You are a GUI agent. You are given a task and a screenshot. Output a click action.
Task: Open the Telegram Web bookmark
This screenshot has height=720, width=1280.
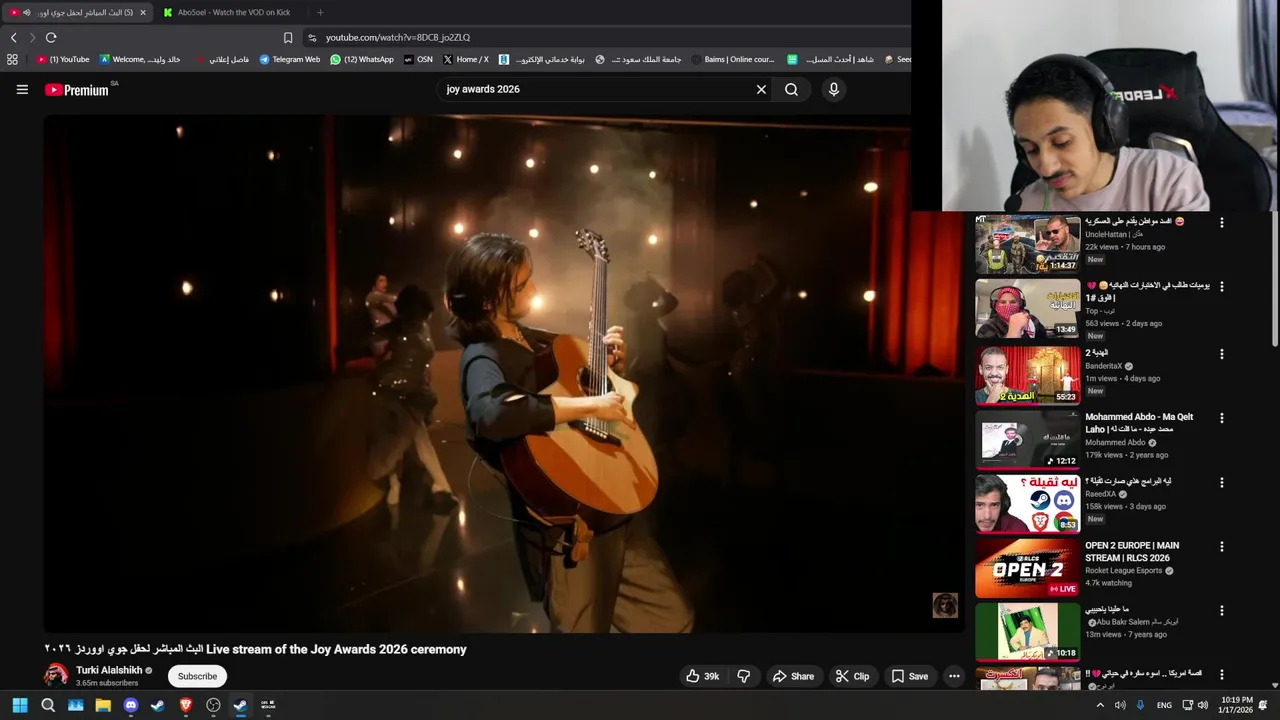coord(290,59)
